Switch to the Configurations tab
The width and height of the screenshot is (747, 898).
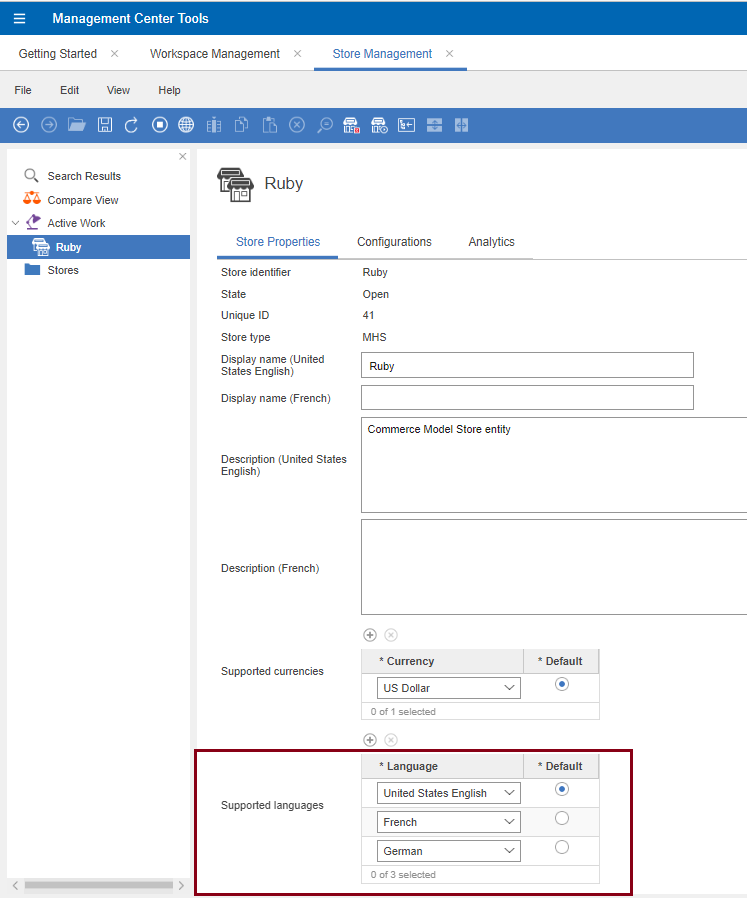click(394, 242)
